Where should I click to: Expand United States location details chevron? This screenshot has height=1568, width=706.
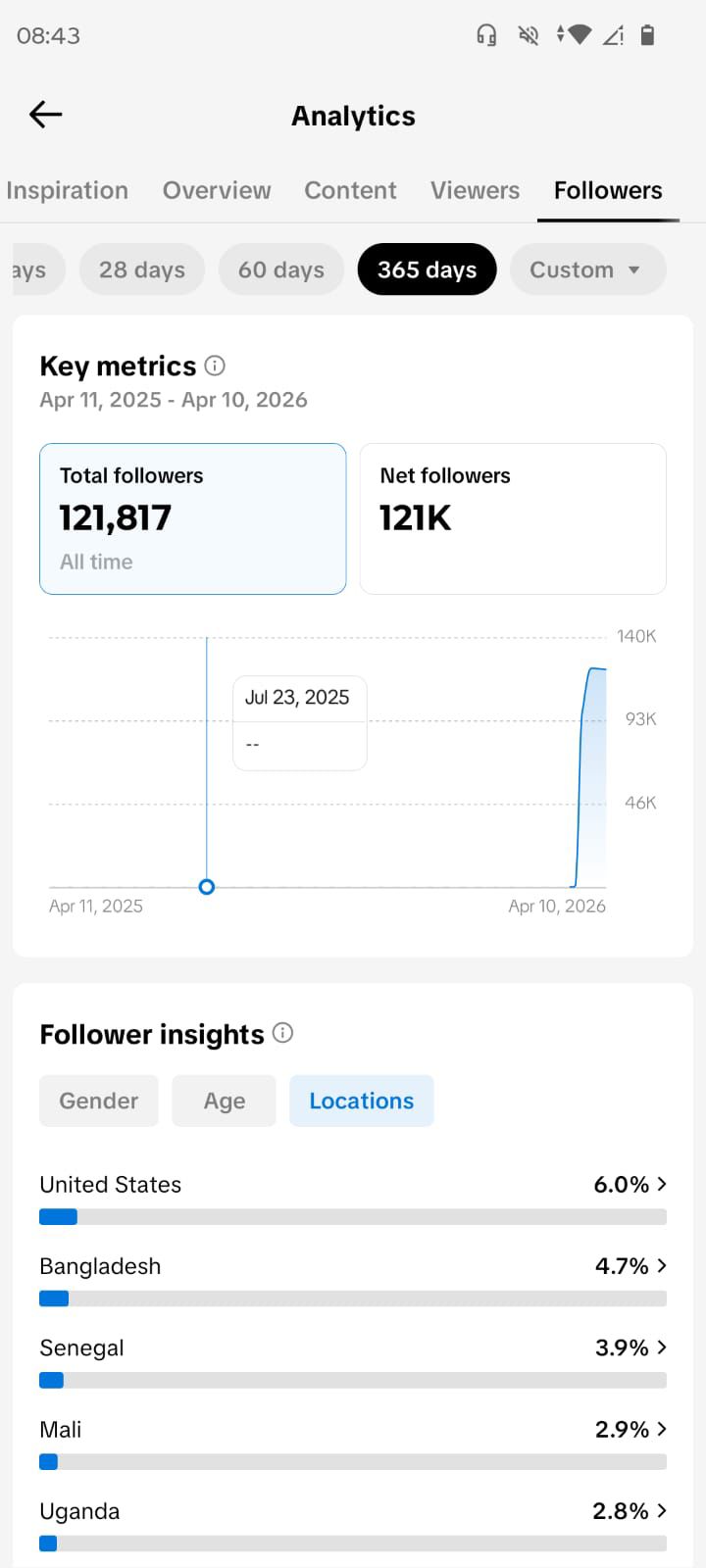click(x=662, y=1184)
